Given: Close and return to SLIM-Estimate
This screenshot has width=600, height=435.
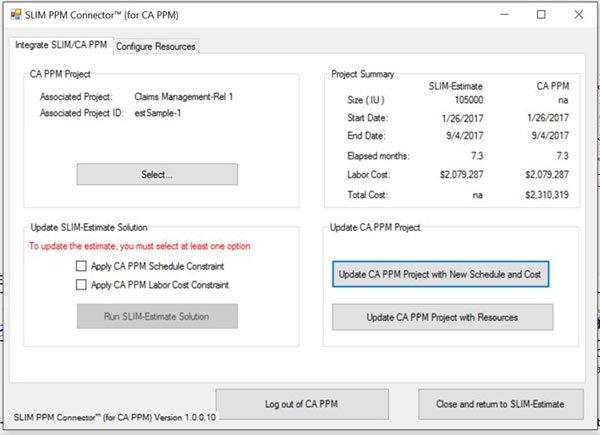Looking at the screenshot, I should [x=501, y=404].
